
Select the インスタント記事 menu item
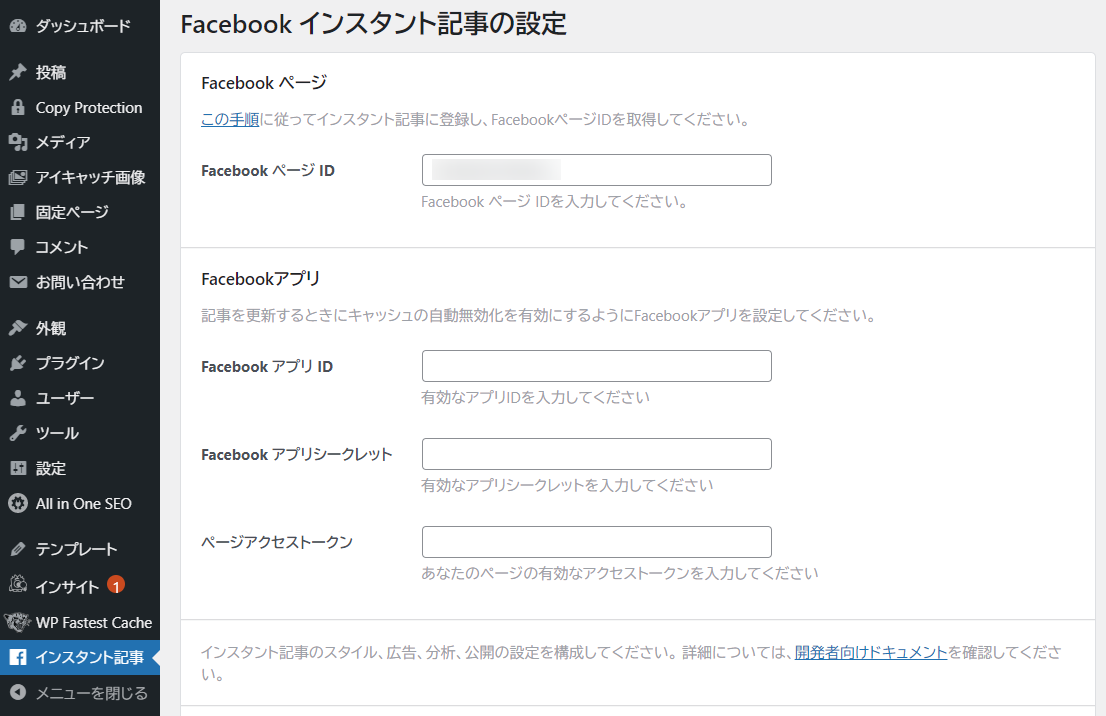(x=80, y=657)
